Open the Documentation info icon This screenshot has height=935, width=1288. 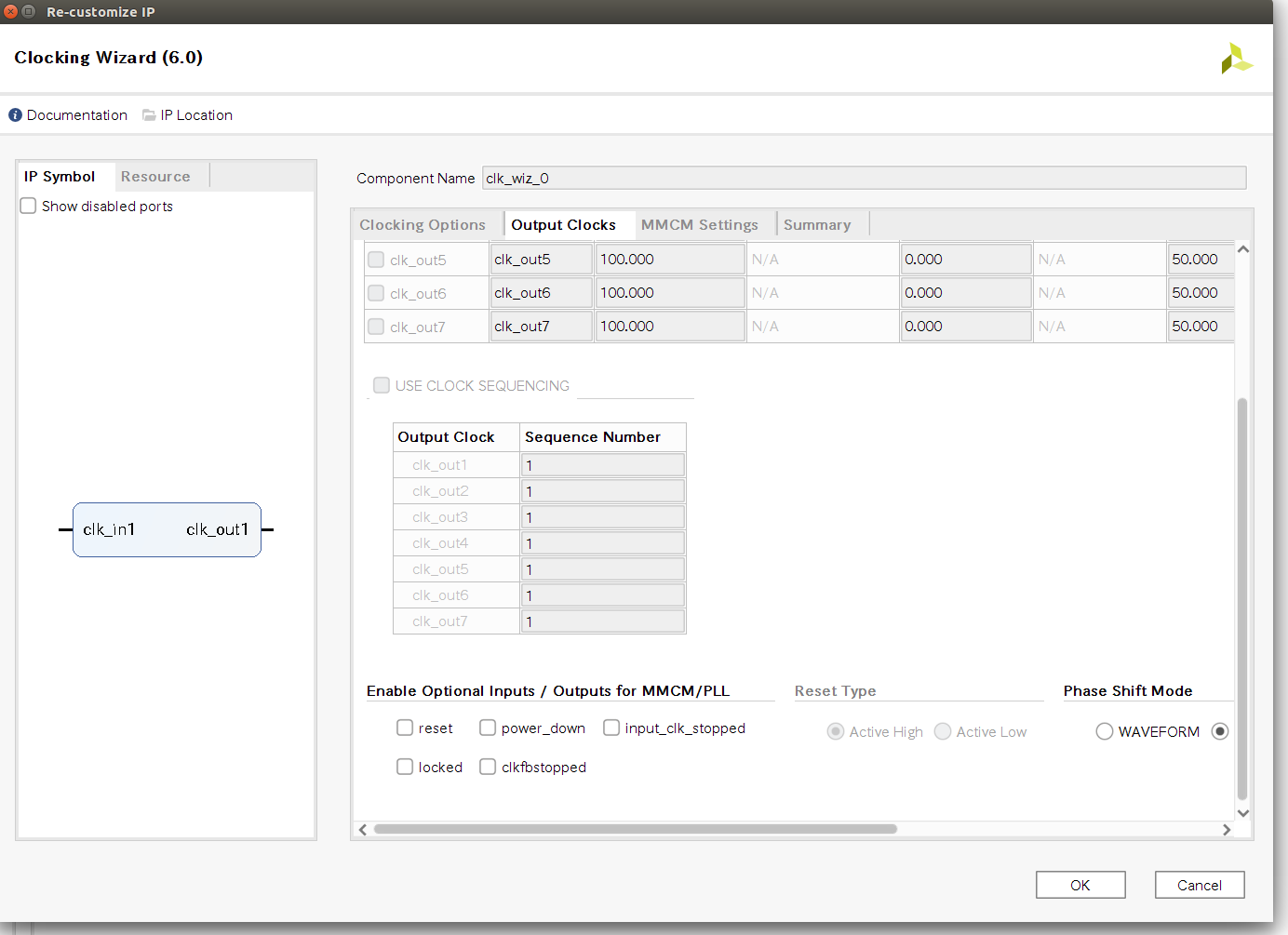(15, 115)
